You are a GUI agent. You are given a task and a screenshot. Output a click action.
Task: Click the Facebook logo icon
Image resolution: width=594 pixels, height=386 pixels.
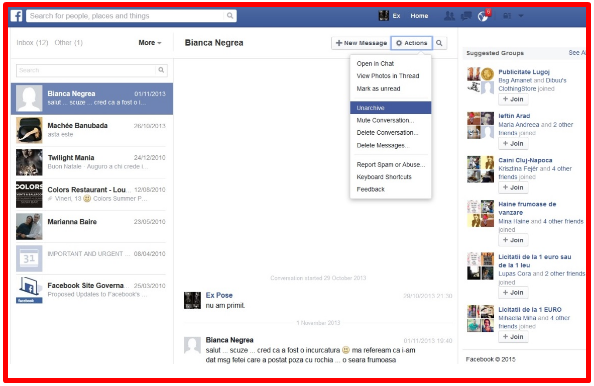coord(16,16)
